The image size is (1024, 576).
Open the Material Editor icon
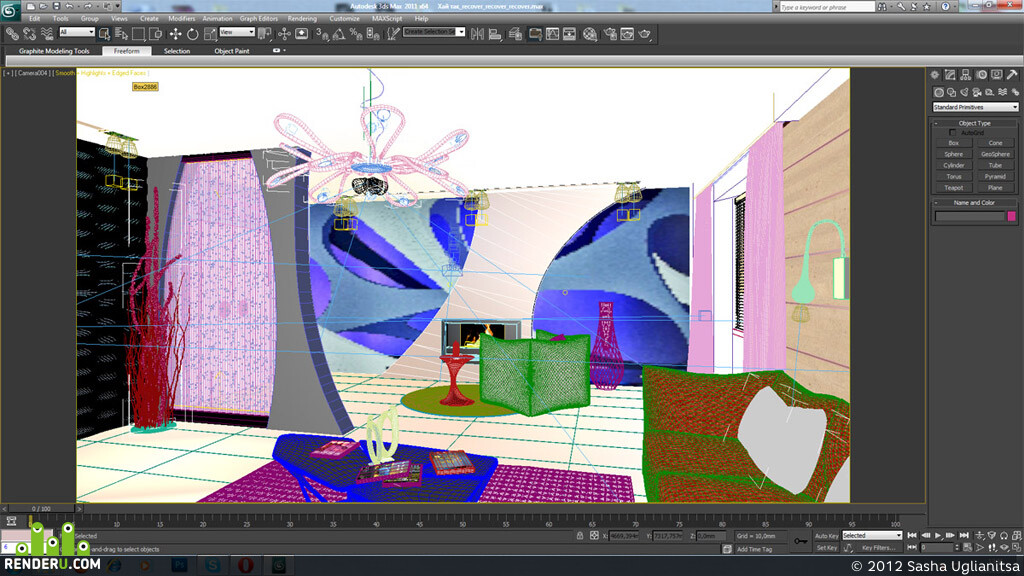tap(590, 34)
